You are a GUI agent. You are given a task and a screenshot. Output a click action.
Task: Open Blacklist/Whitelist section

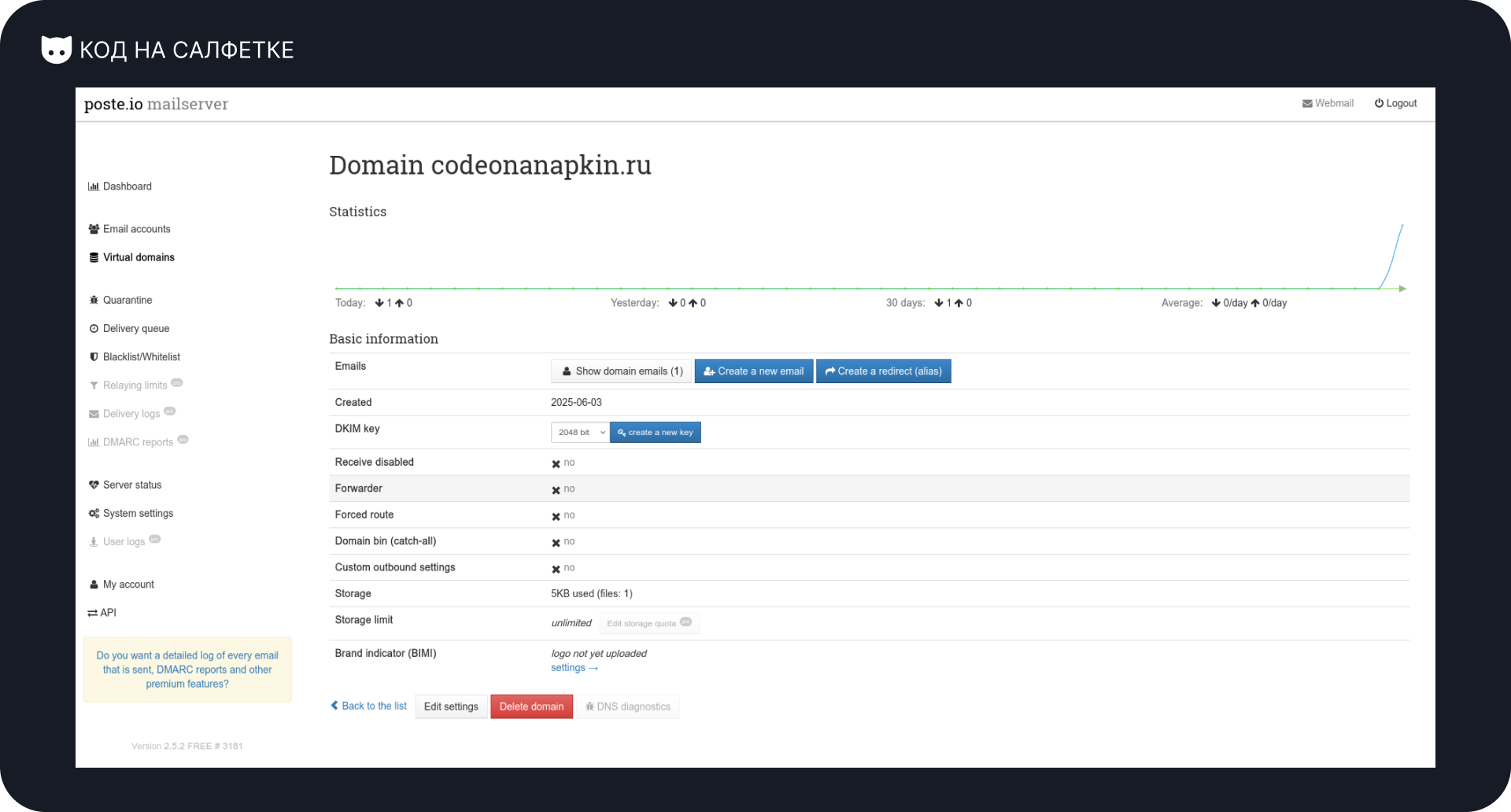[x=135, y=356]
